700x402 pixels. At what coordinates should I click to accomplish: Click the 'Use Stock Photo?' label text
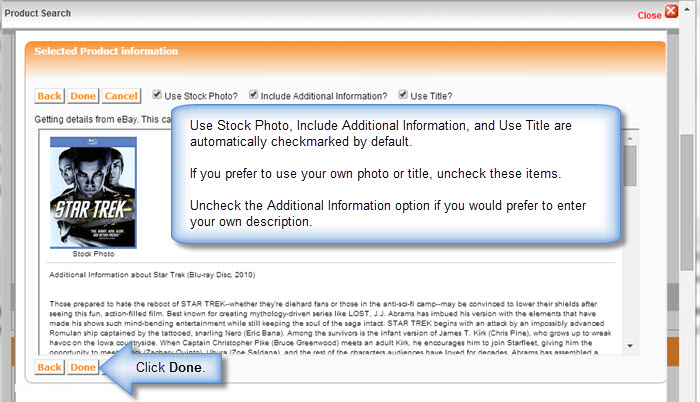pyautogui.click(x=201, y=96)
